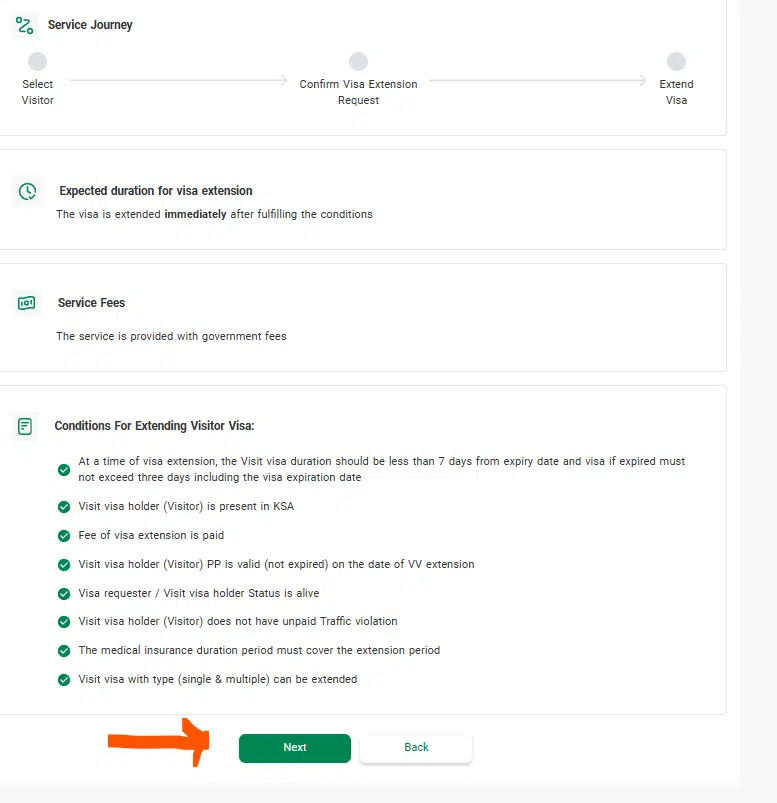Click the money icon beside Service Fees
The image size is (777, 803).
pos(27,303)
